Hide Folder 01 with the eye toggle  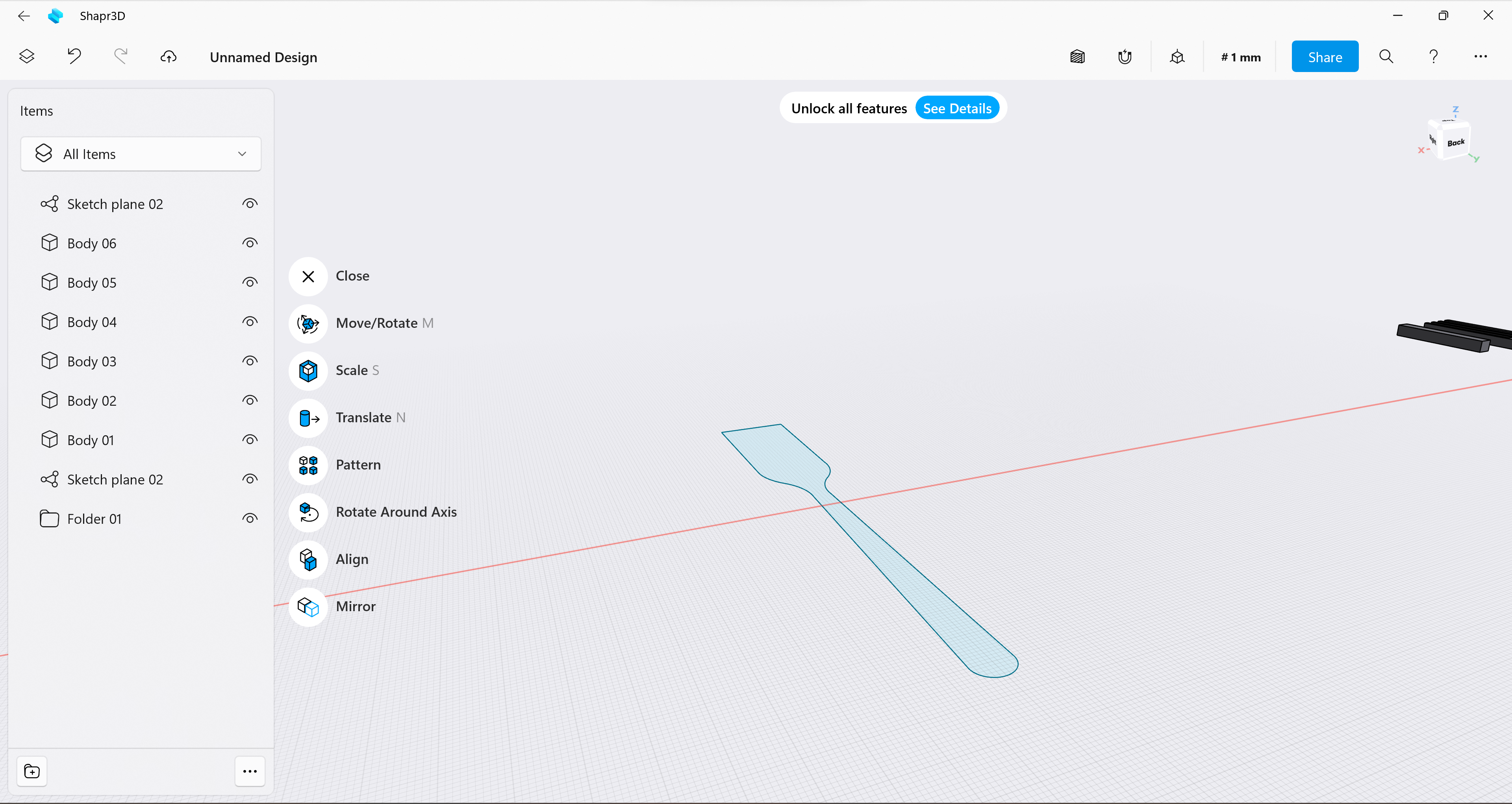(x=250, y=518)
